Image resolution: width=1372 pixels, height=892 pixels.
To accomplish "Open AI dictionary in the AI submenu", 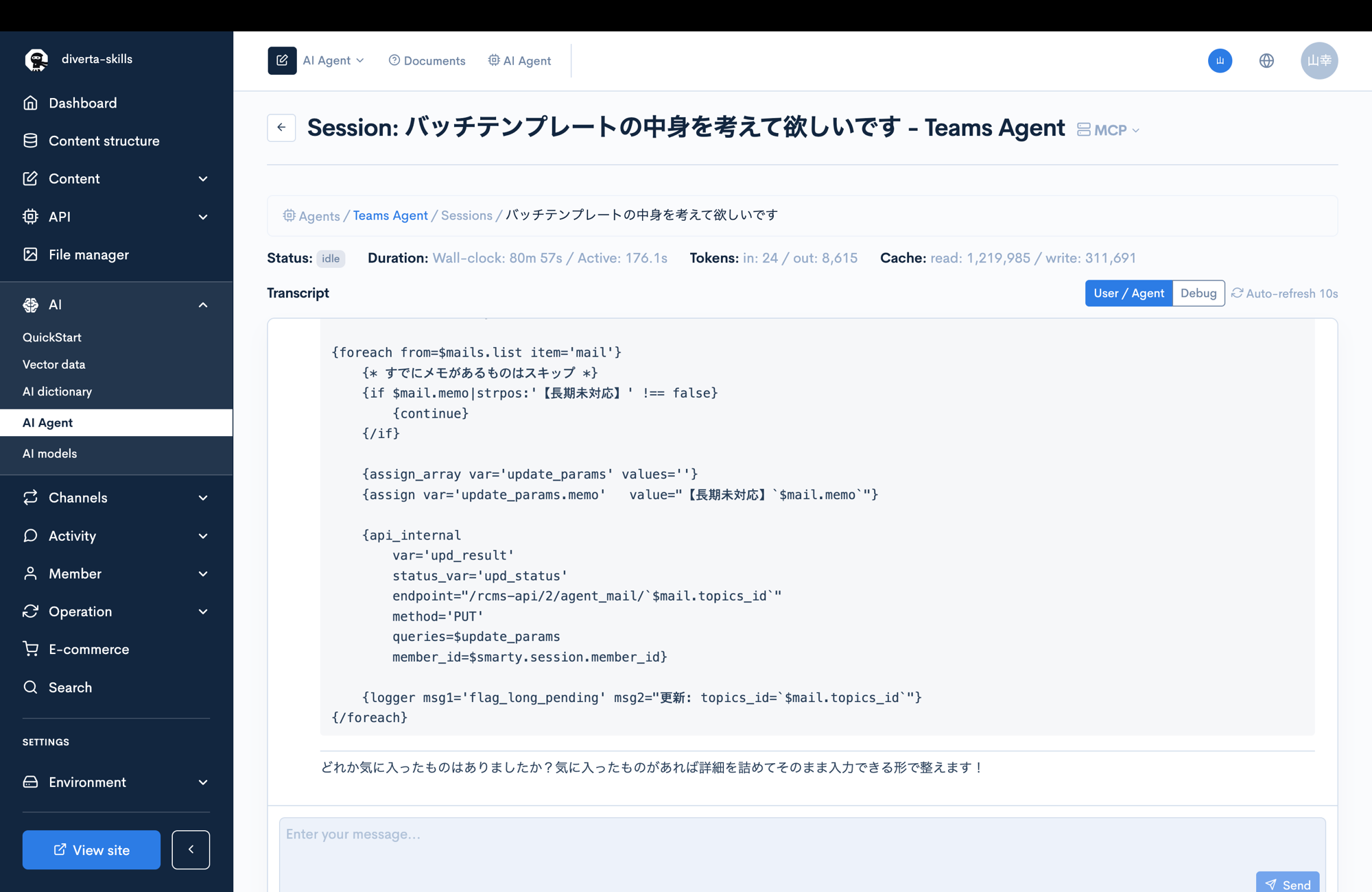I will tap(58, 391).
